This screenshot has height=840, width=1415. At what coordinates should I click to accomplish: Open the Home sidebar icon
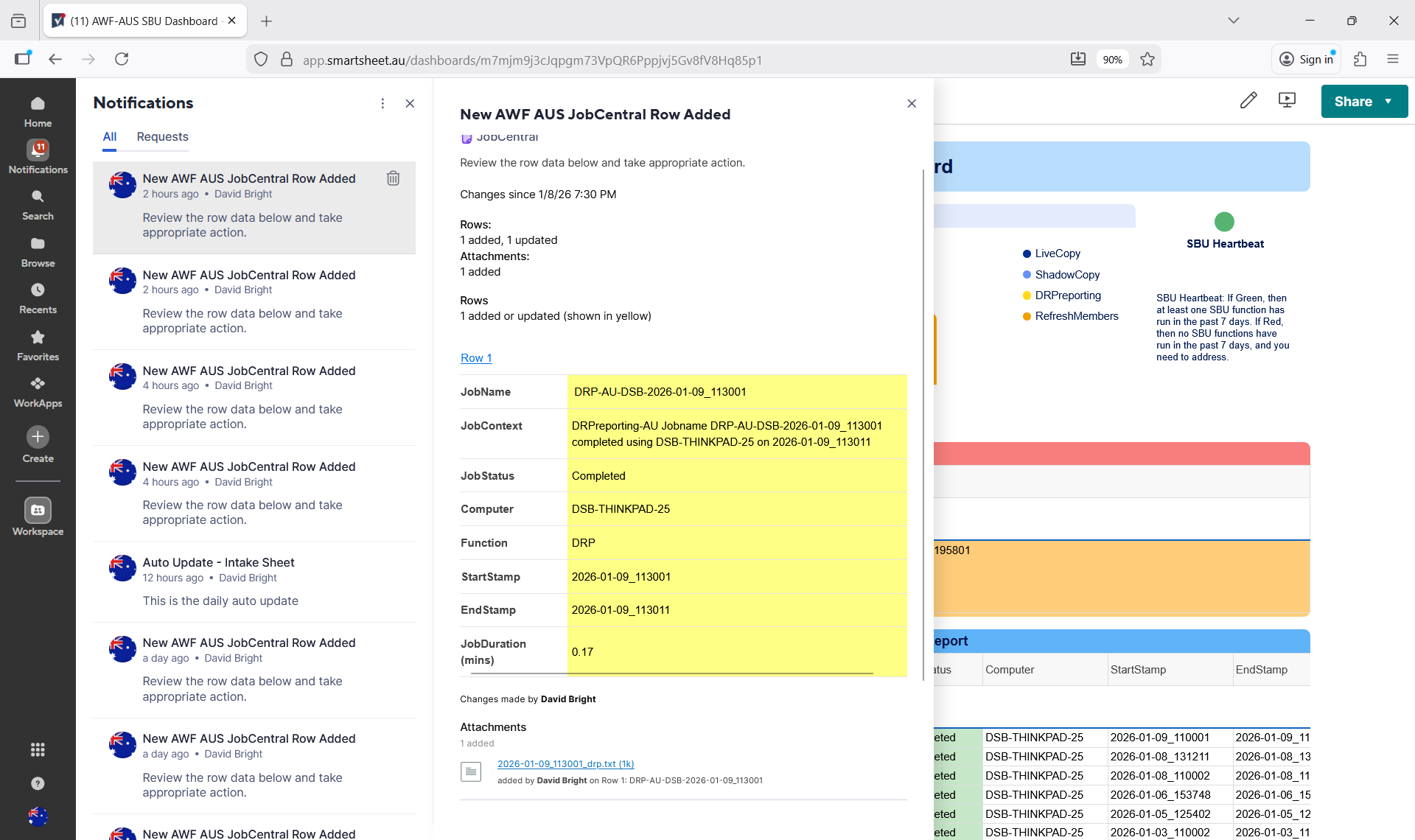(38, 112)
